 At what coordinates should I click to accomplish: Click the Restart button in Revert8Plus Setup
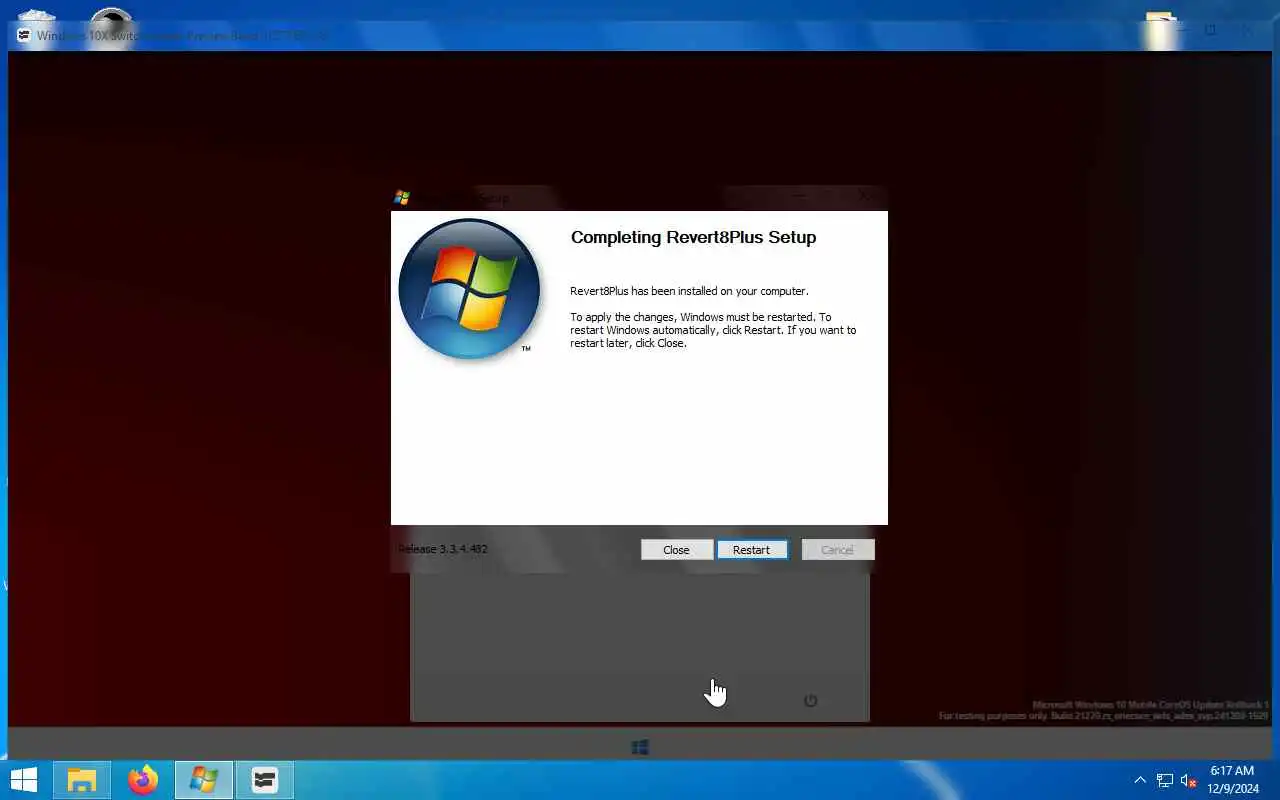pyautogui.click(x=752, y=550)
